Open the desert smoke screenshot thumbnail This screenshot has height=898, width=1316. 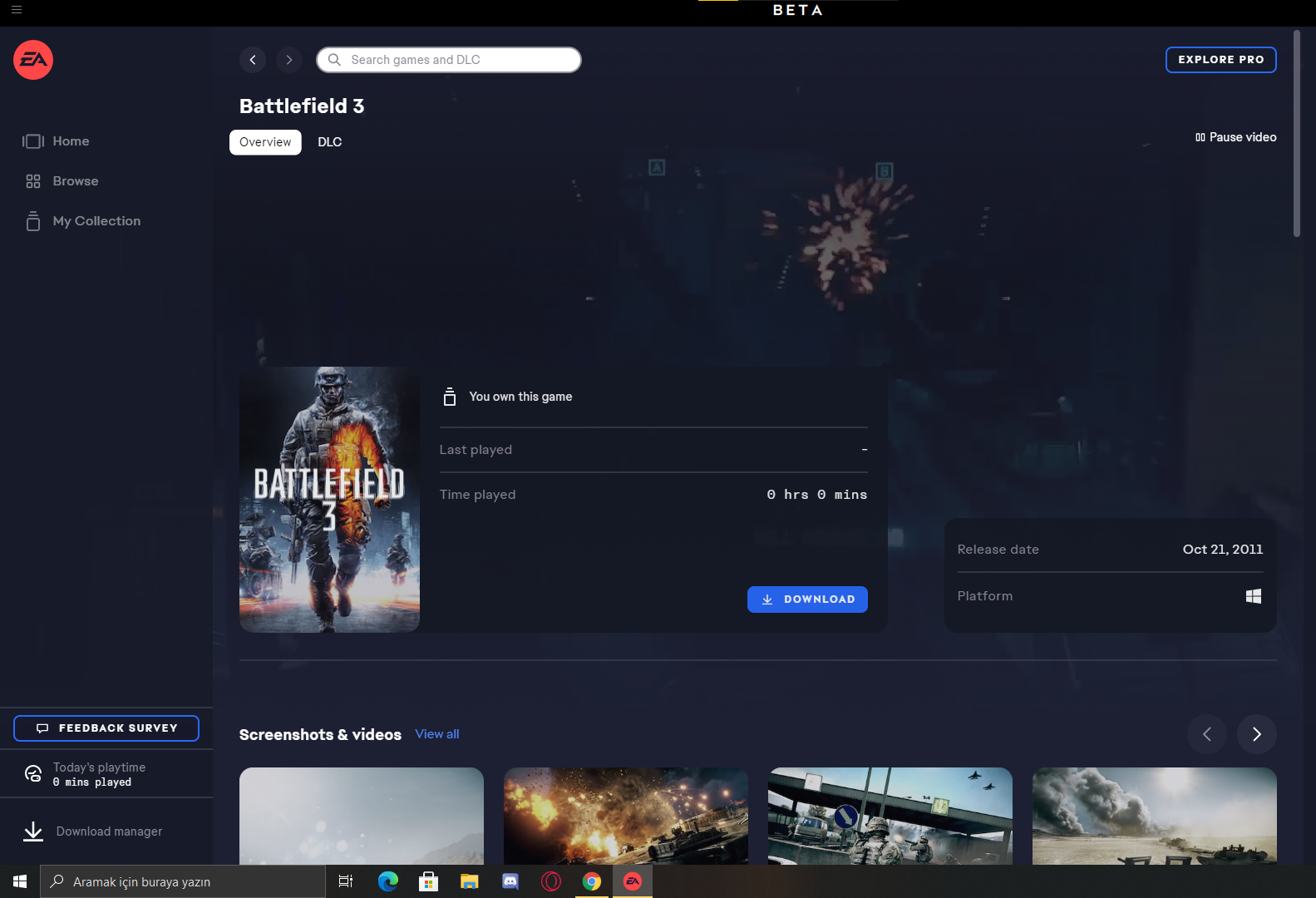(1155, 816)
